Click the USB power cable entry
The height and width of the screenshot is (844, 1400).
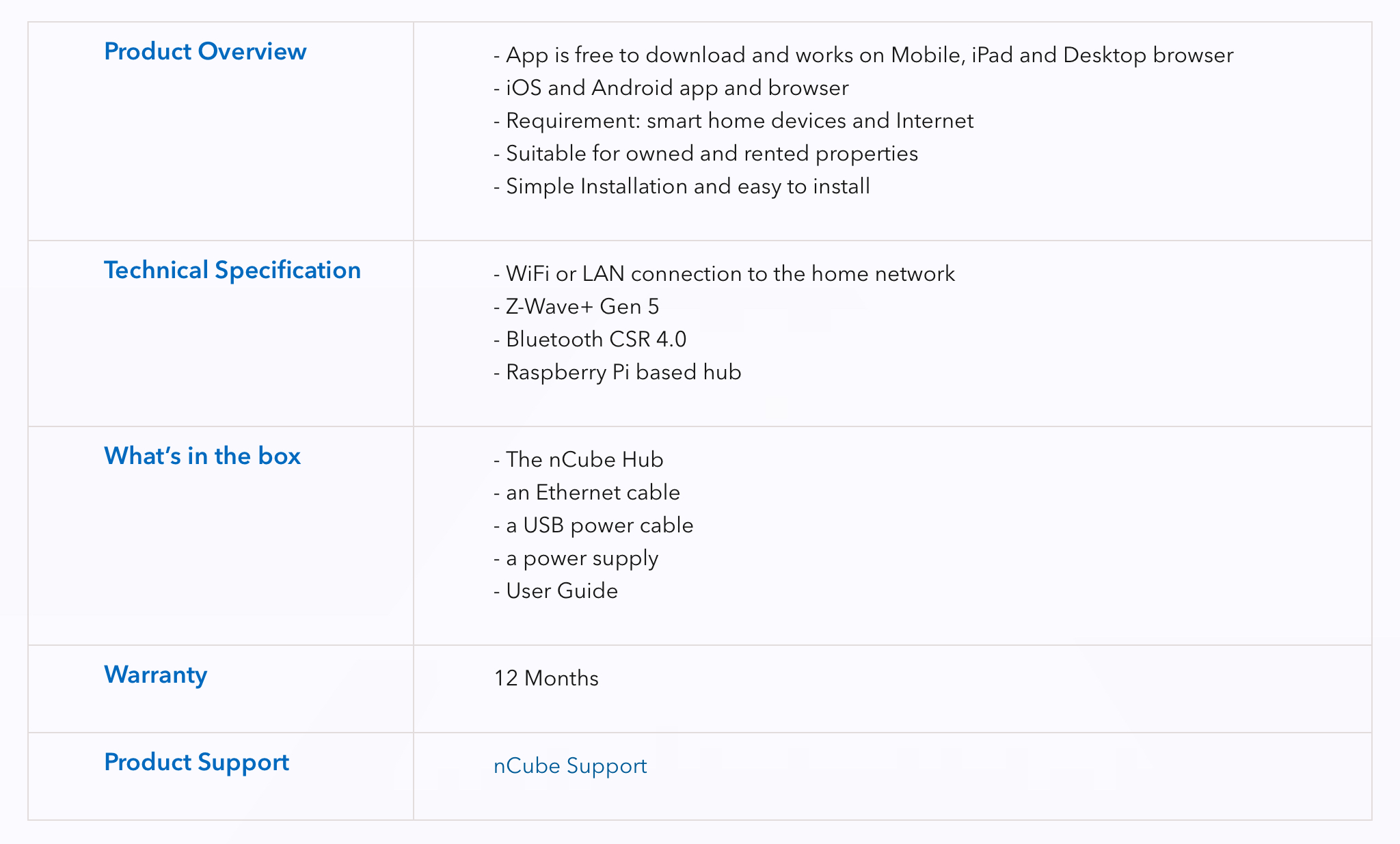point(593,525)
